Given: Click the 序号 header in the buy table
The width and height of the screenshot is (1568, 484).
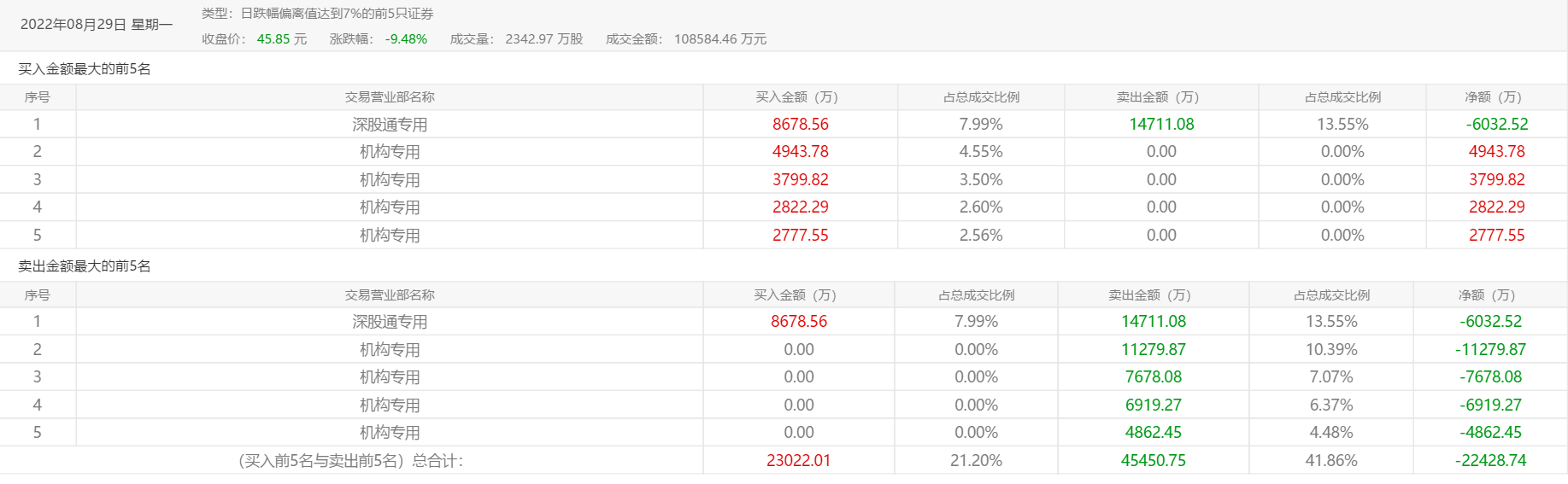Looking at the screenshot, I should tap(38, 97).
